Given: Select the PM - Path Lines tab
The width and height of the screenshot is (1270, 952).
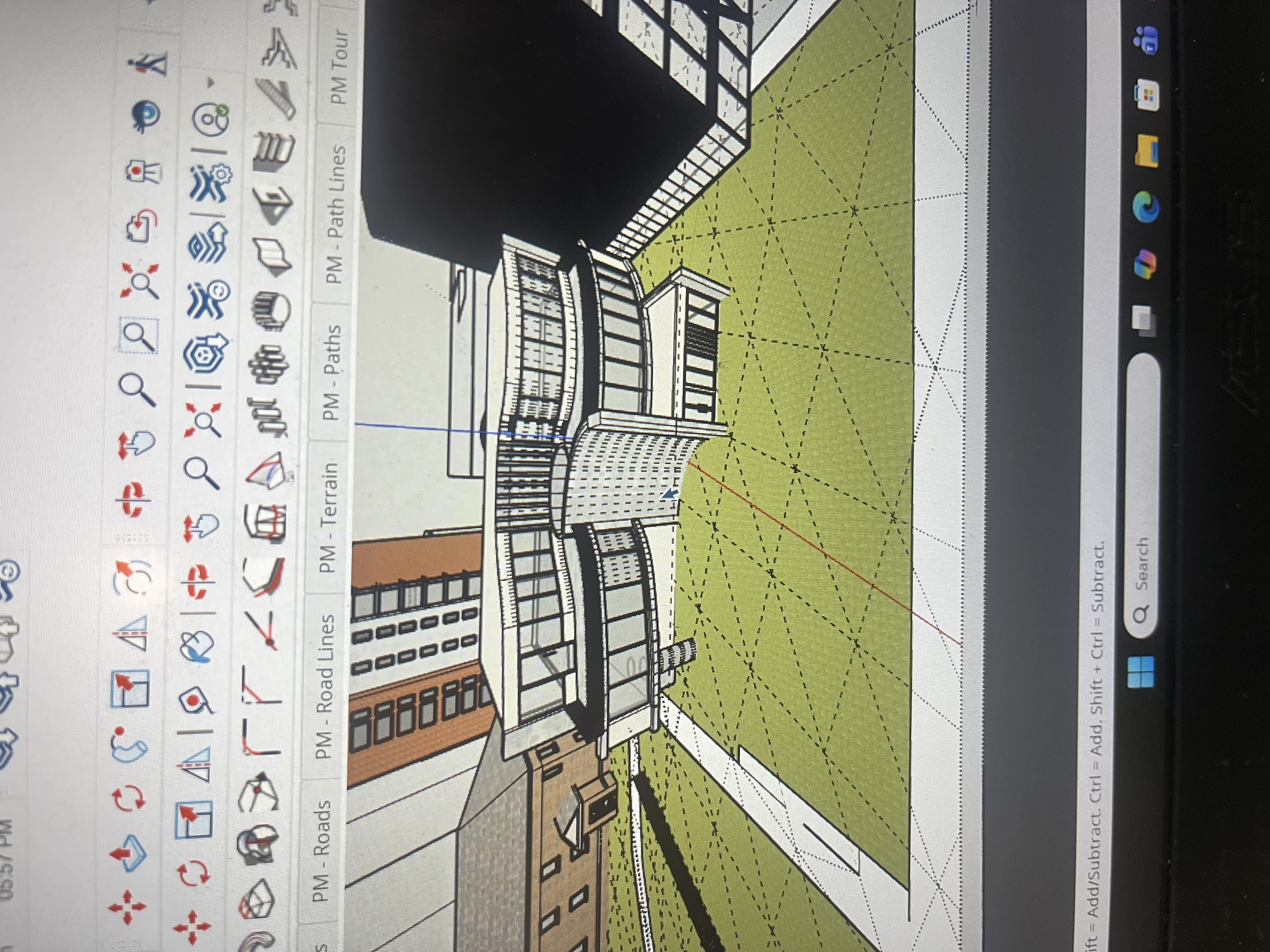Looking at the screenshot, I should [336, 213].
